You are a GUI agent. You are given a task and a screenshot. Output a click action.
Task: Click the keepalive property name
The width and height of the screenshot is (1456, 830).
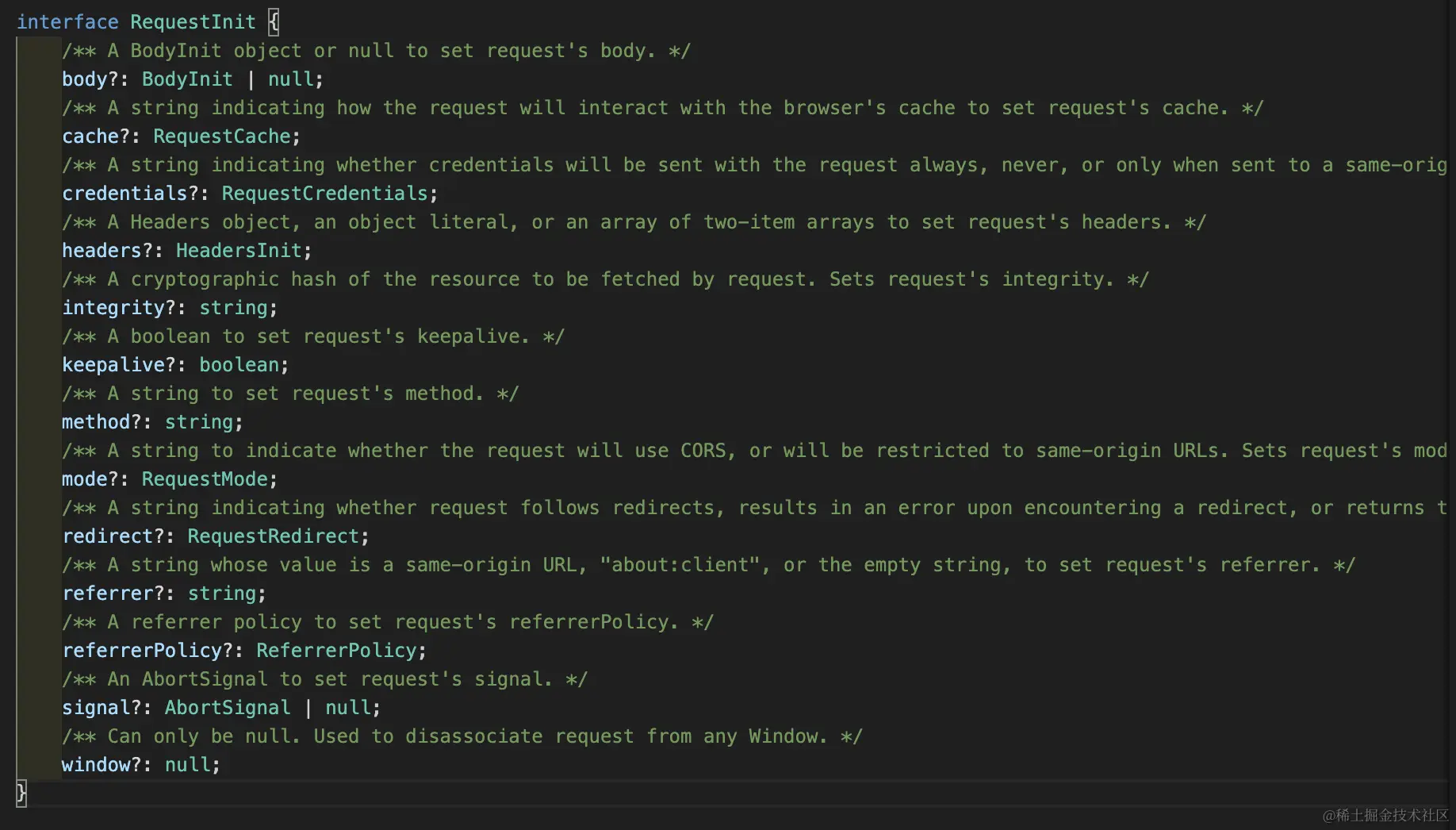[113, 365]
